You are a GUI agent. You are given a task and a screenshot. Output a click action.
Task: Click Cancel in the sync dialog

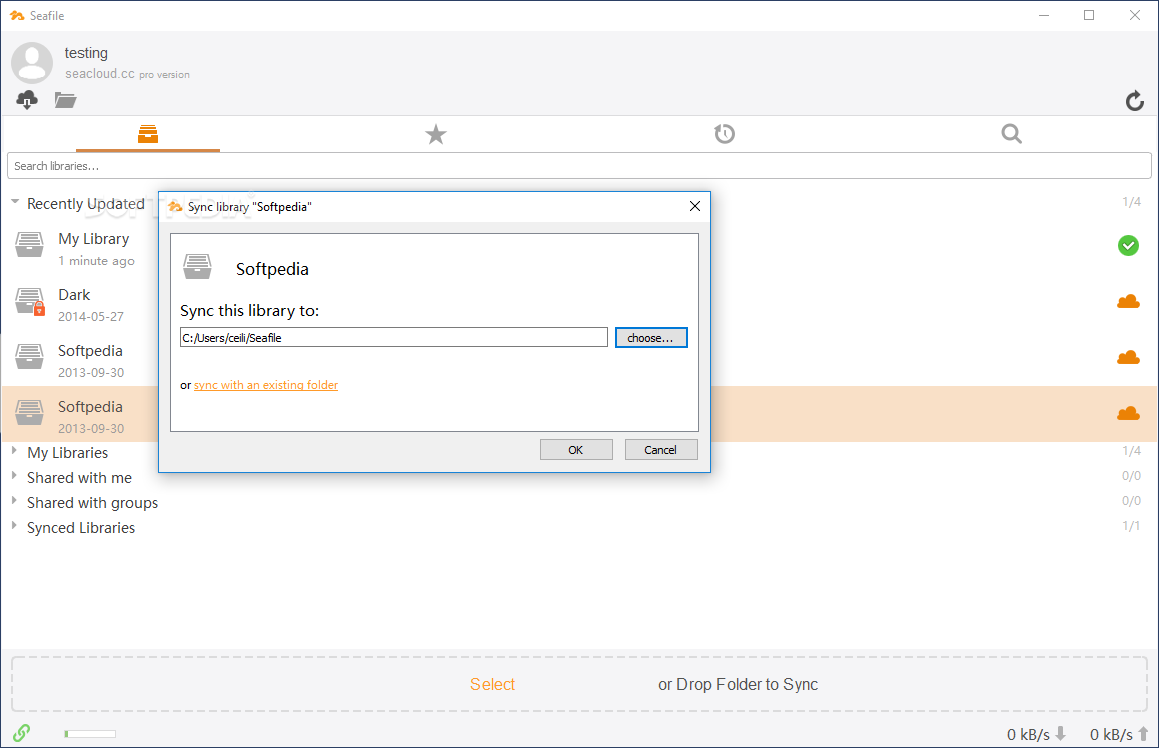tap(661, 449)
